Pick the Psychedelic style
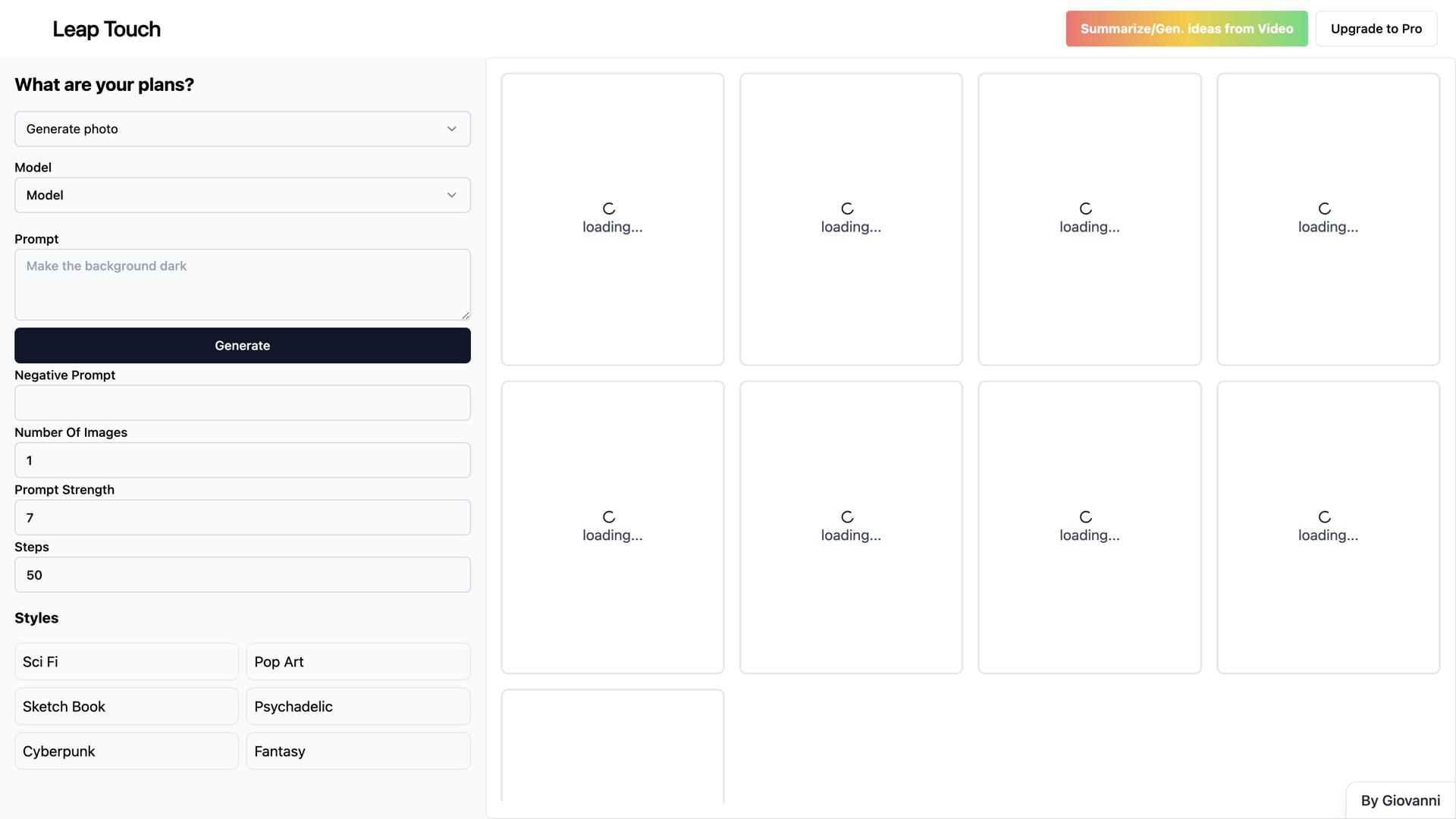The height and width of the screenshot is (819, 1456). (358, 707)
